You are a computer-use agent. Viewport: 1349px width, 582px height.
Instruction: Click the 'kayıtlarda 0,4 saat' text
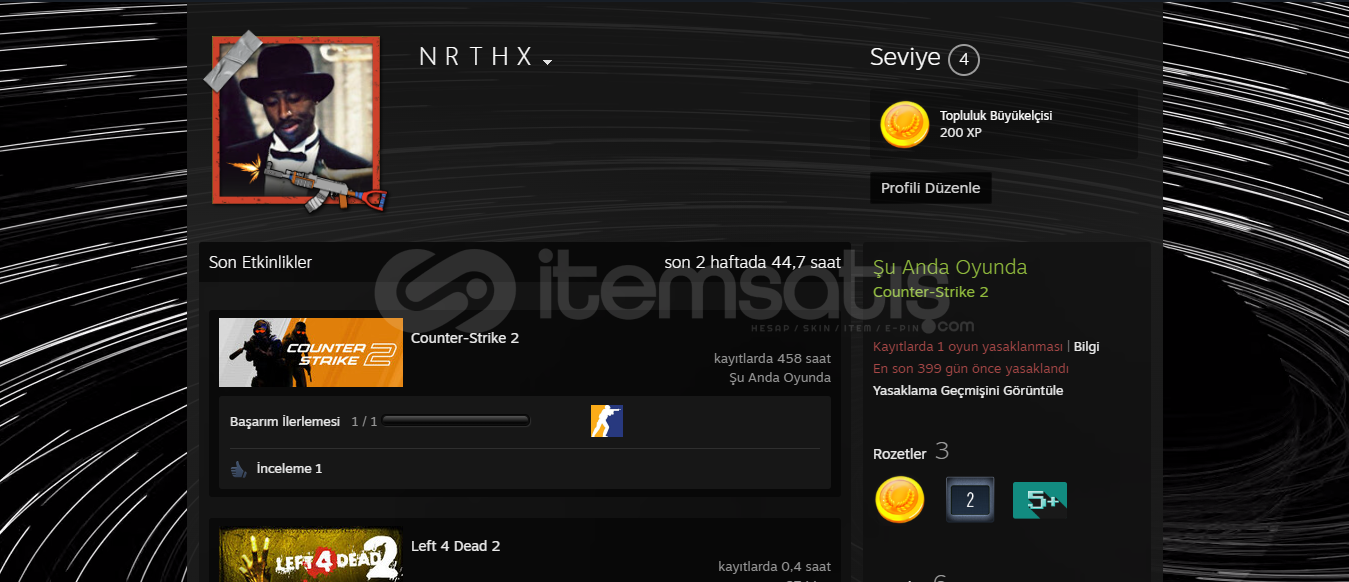tap(774, 567)
